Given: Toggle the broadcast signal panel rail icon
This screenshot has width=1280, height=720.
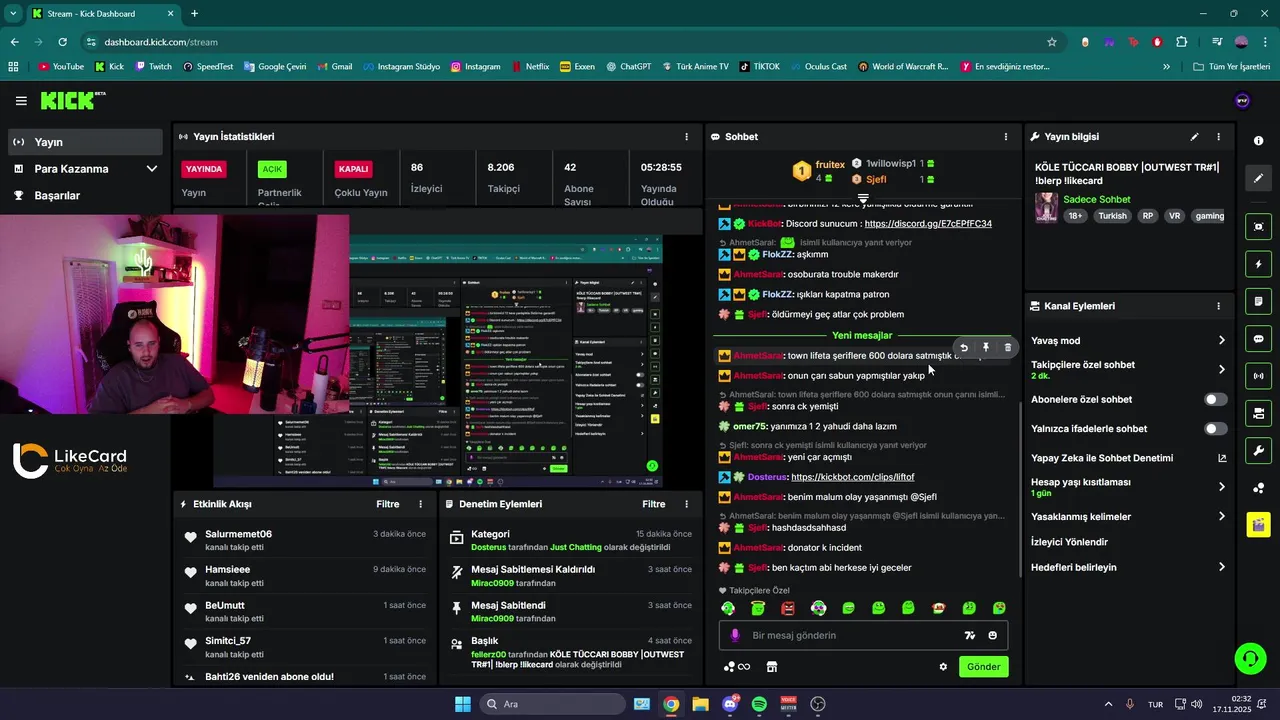Looking at the screenshot, I should 1259,376.
